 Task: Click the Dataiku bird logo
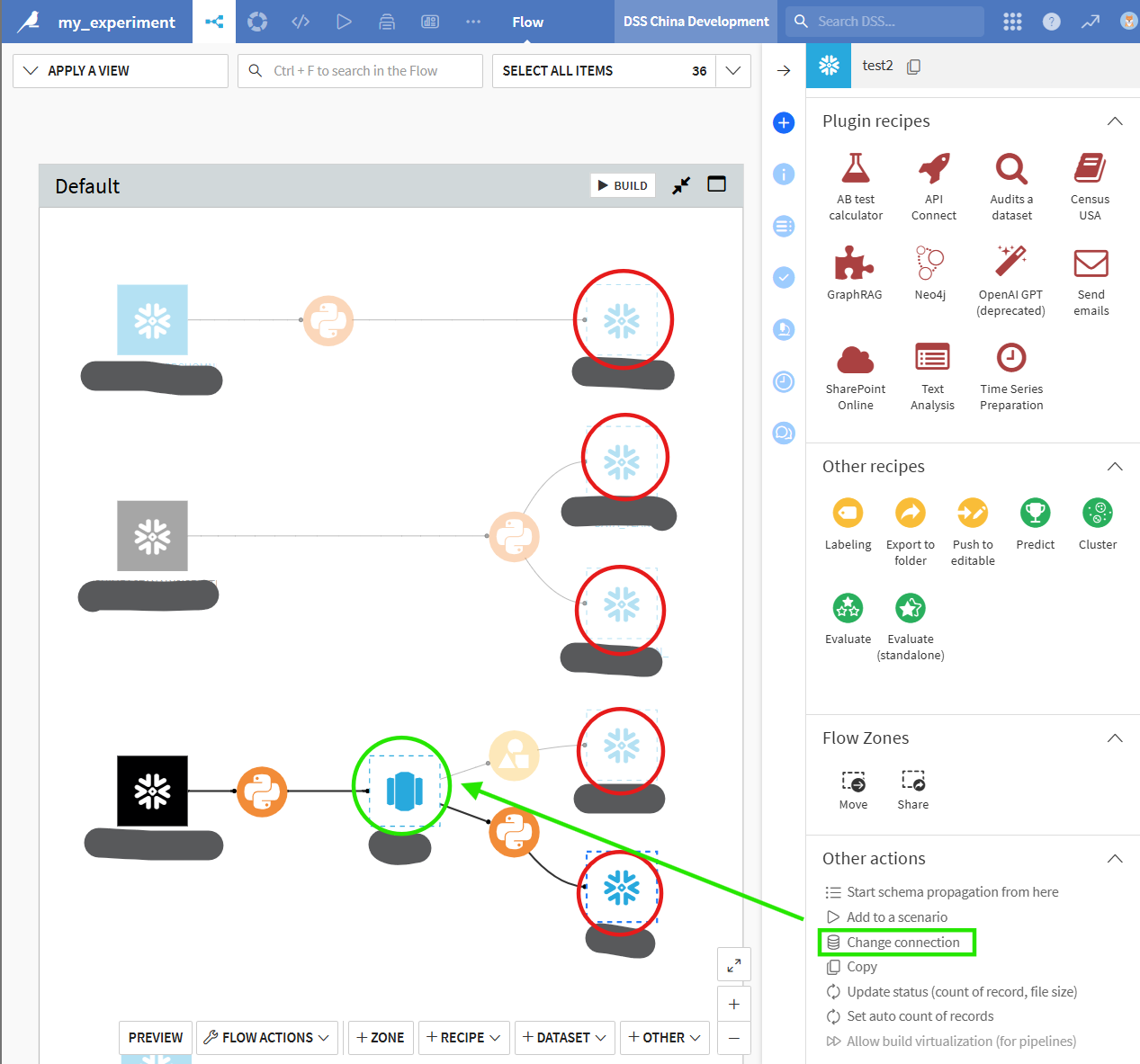coord(29,22)
